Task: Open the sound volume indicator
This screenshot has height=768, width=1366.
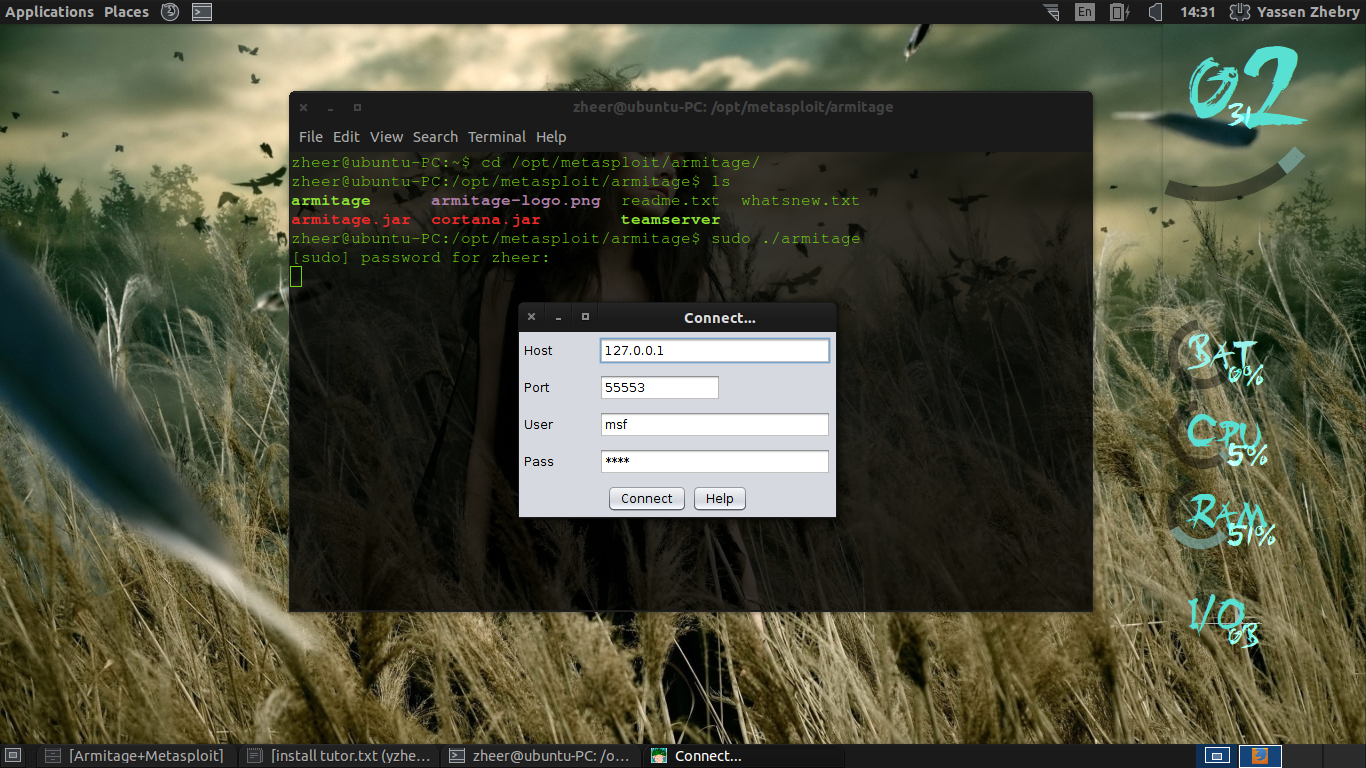Action: click(x=1155, y=12)
